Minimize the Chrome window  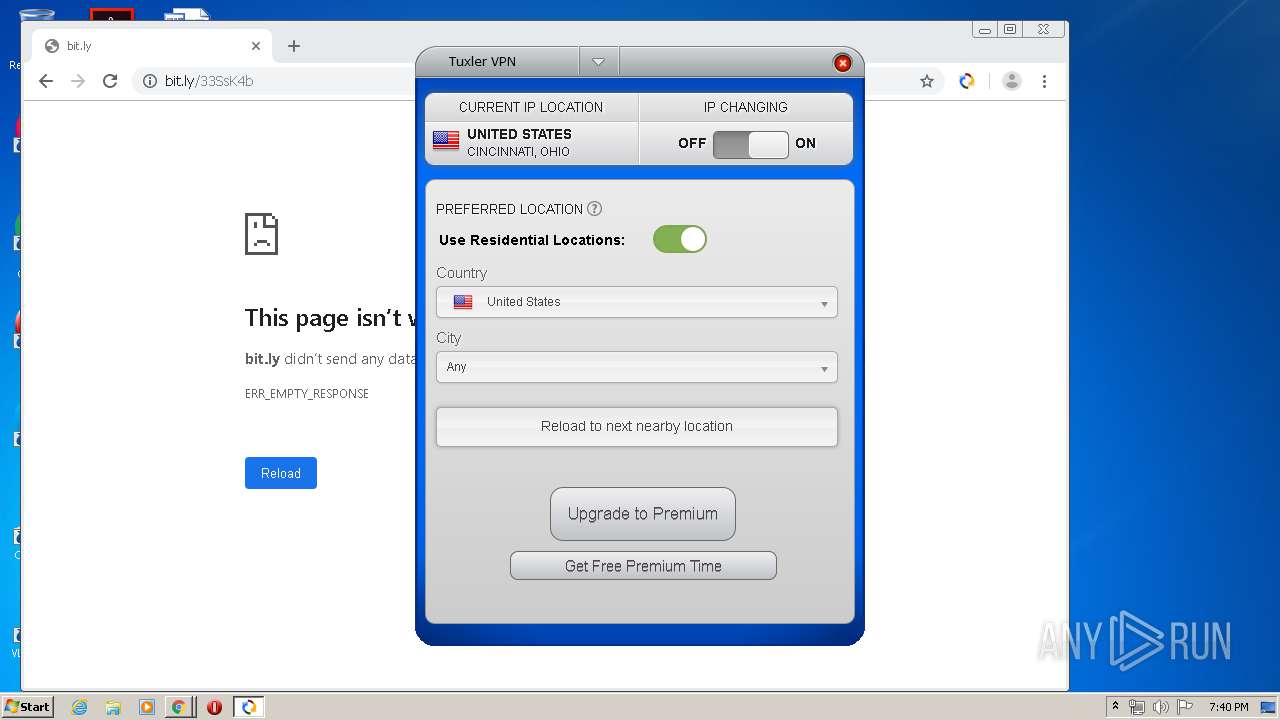coord(985,30)
